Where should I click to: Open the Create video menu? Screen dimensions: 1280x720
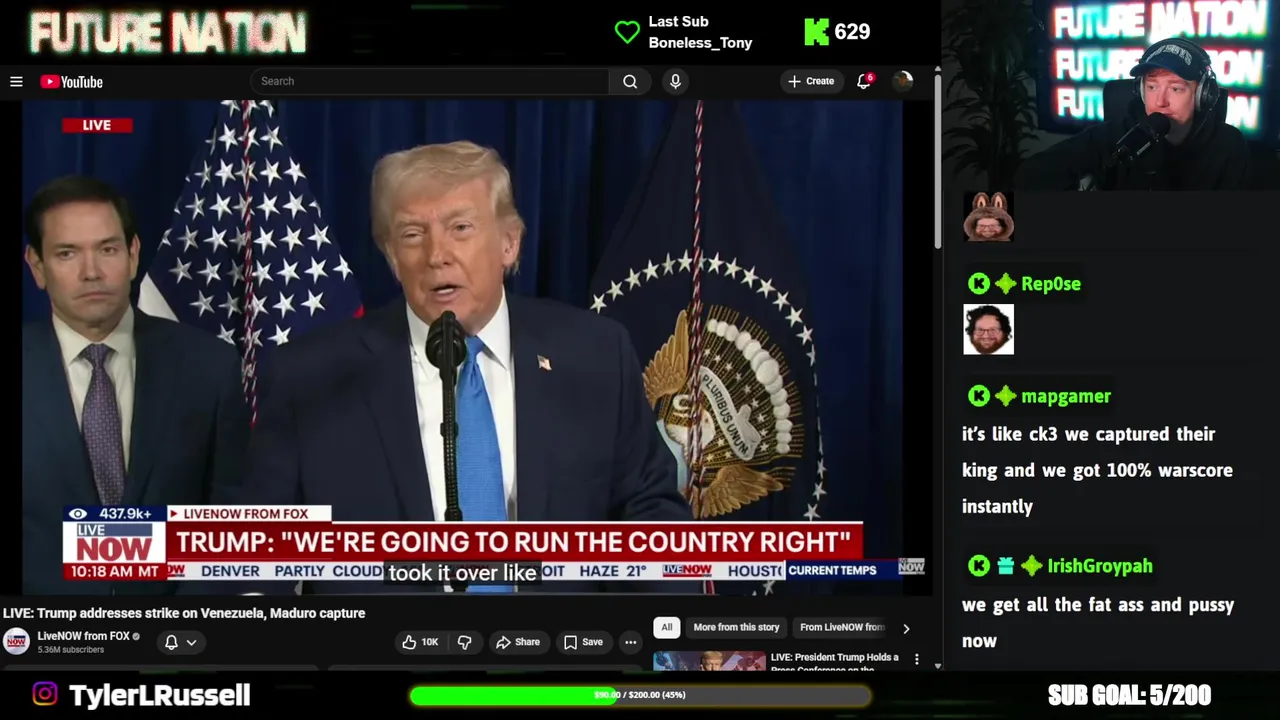point(811,81)
